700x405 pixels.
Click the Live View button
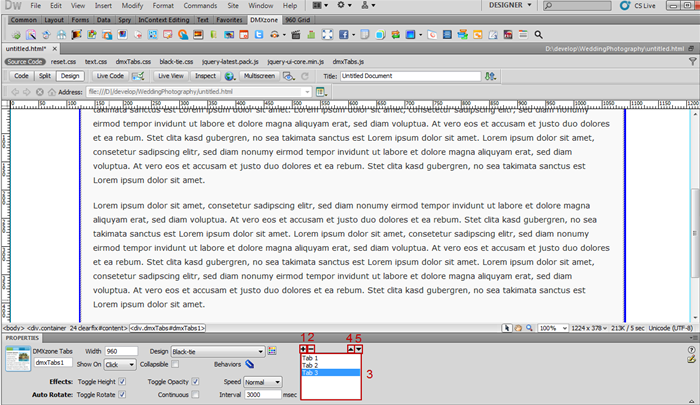point(170,75)
